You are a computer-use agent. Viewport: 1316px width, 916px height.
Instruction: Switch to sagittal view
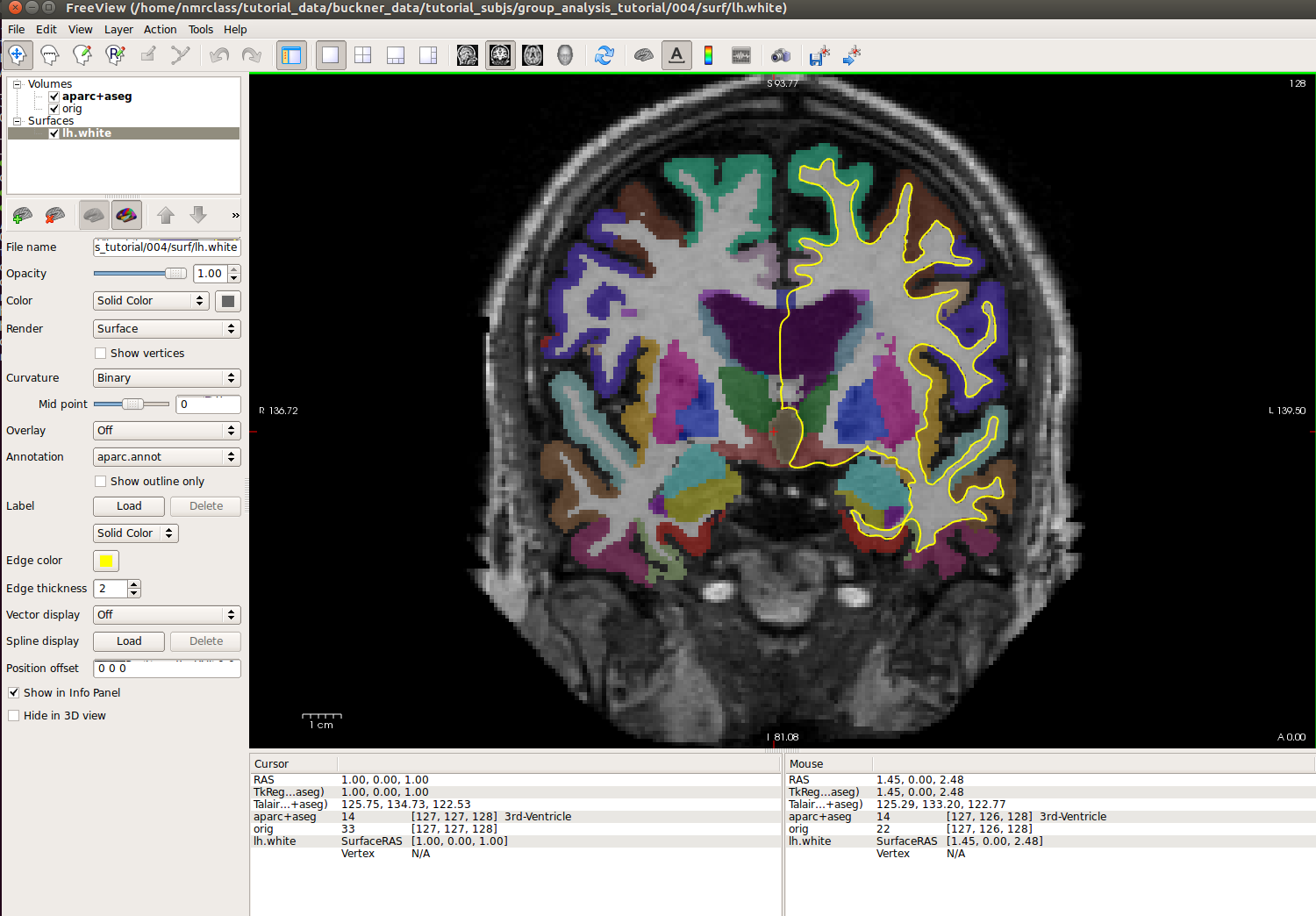click(468, 56)
